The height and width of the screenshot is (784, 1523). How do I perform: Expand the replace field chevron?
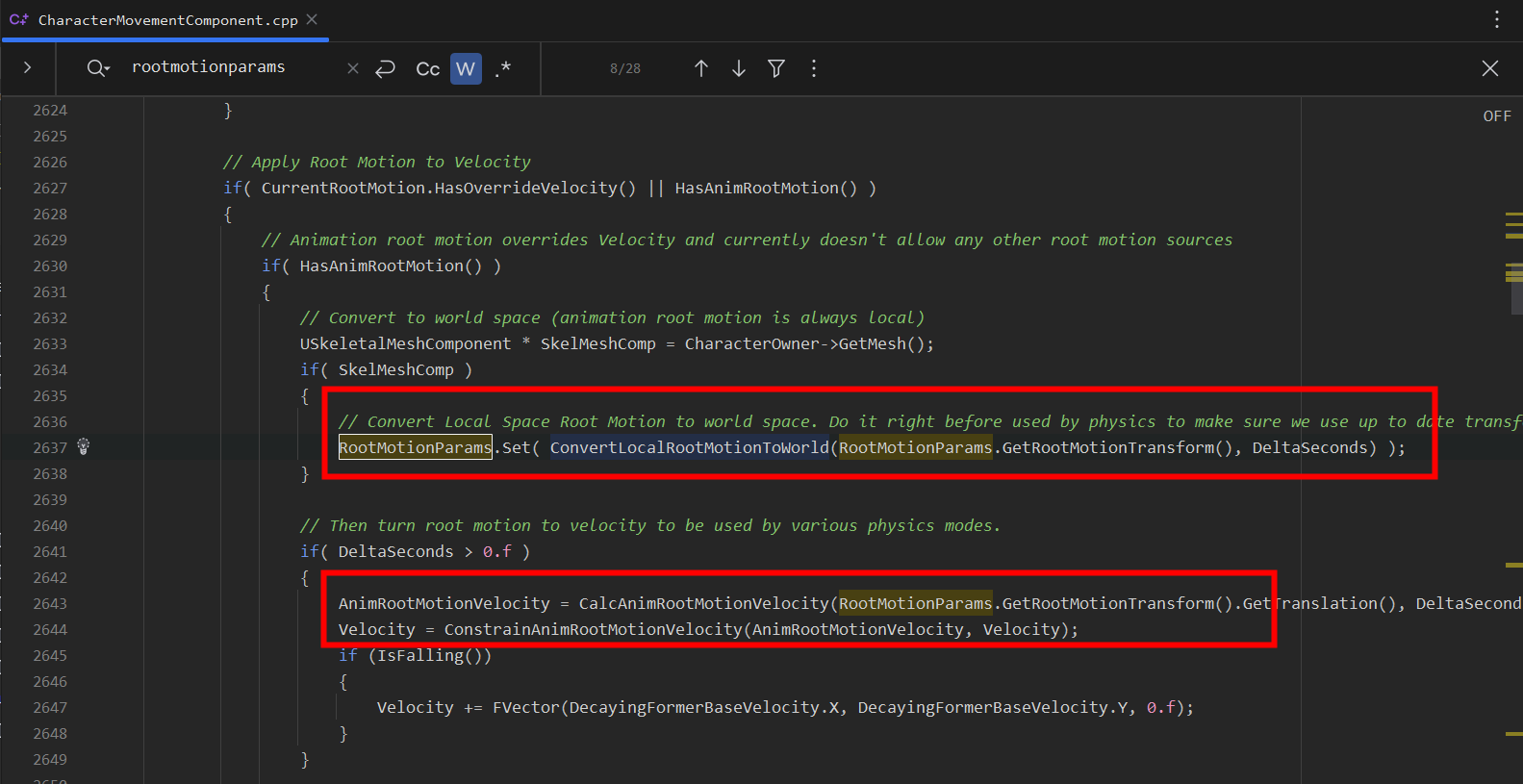(27, 67)
